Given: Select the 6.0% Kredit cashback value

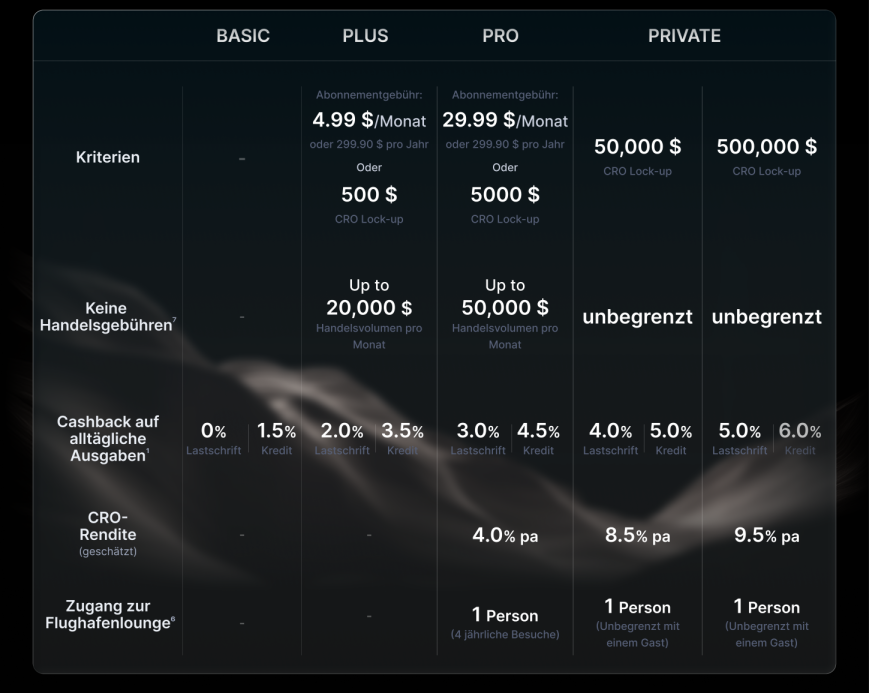Looking at the screenshot, I should (x=800, y=432).
